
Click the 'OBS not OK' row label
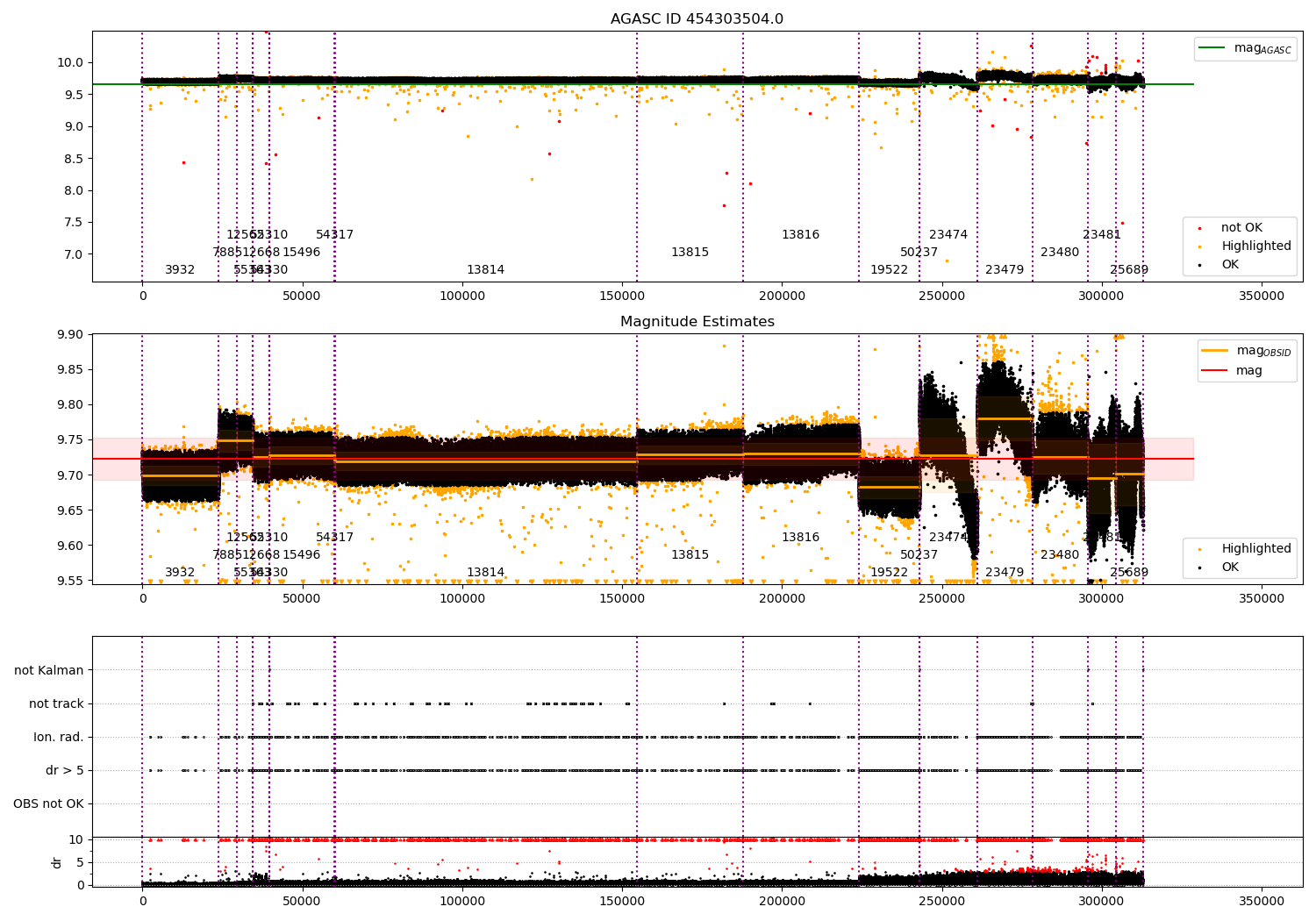[48, 803]
